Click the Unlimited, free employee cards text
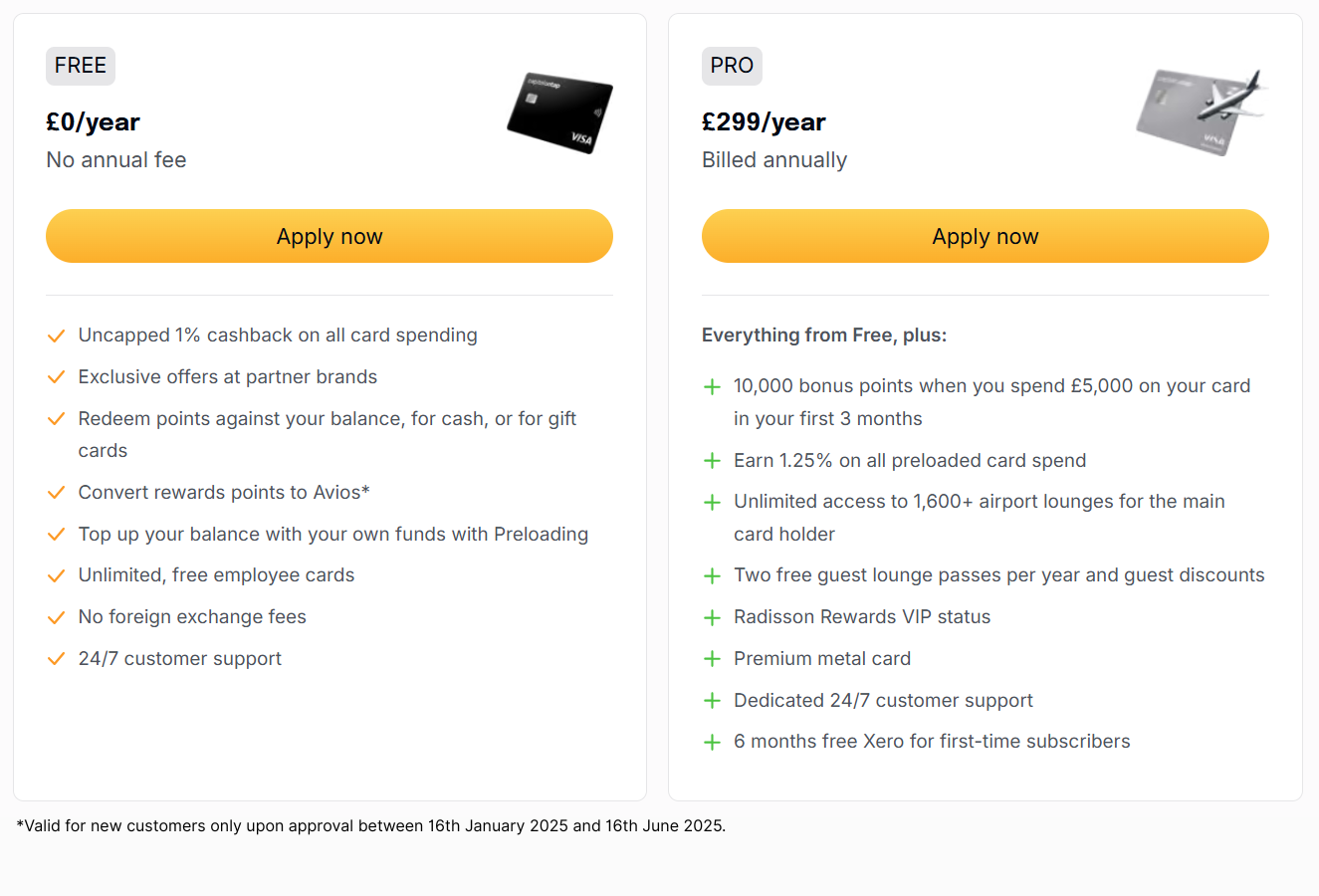Image resolution: width=1319 pixels, height=896 pixels. coord(216,575)
